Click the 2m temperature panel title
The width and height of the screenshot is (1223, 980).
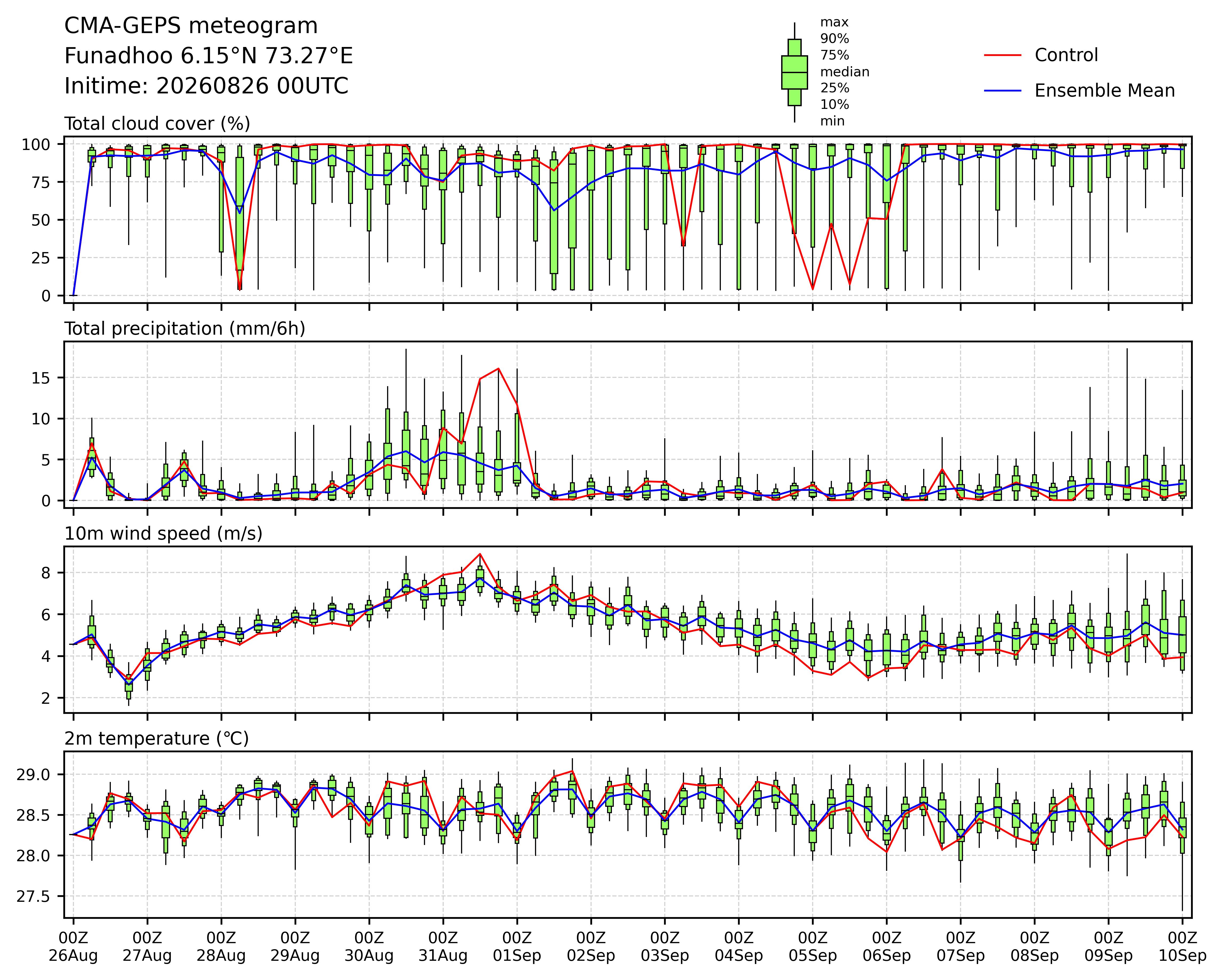(x=156, y=738)
